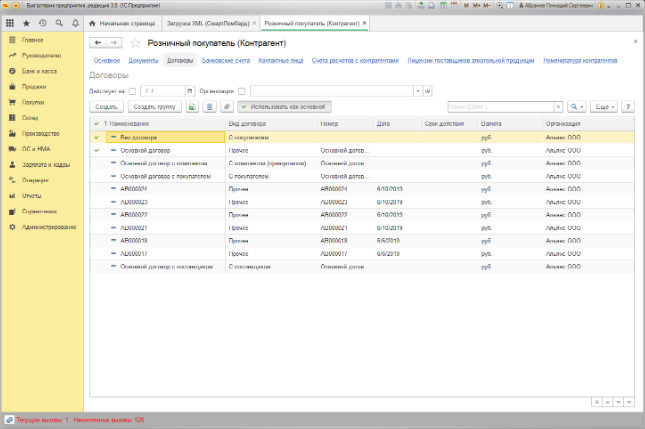Click the M+ memory button in title bar

pos(477,6)
